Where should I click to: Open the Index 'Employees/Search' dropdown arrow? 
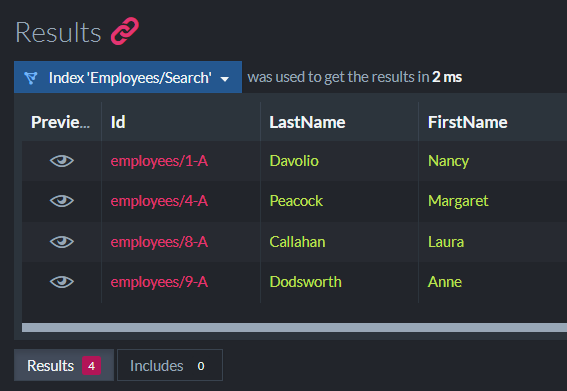[x=225, y=79]
